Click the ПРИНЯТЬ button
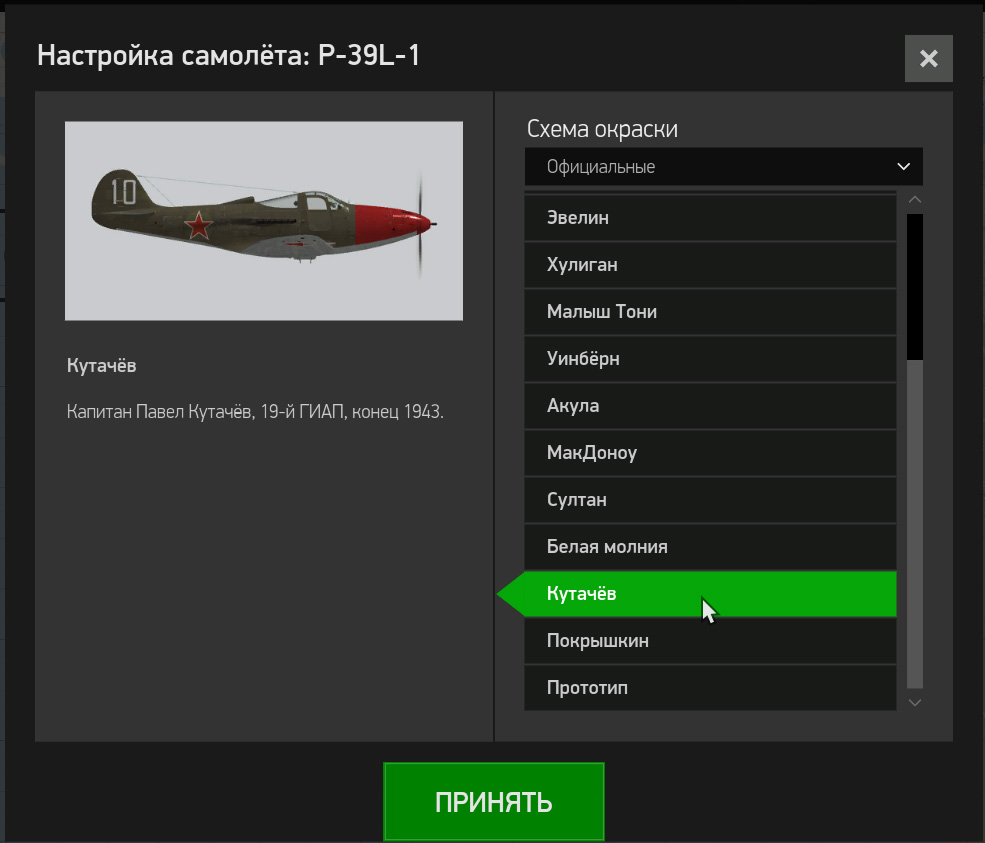The width and height of the screenshot is (985, 843). [494, 802]
